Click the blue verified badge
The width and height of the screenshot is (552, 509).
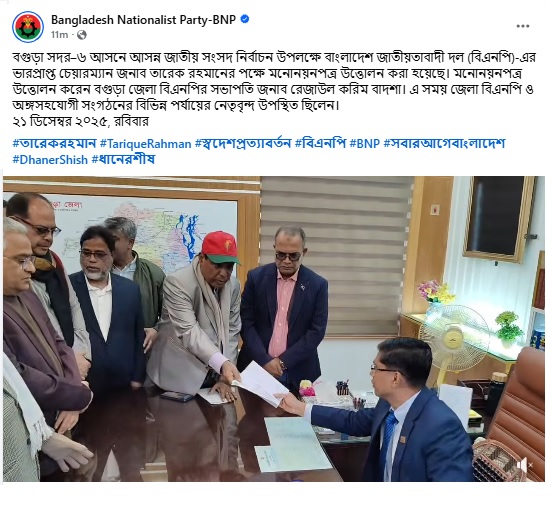[x=245, y=19]
